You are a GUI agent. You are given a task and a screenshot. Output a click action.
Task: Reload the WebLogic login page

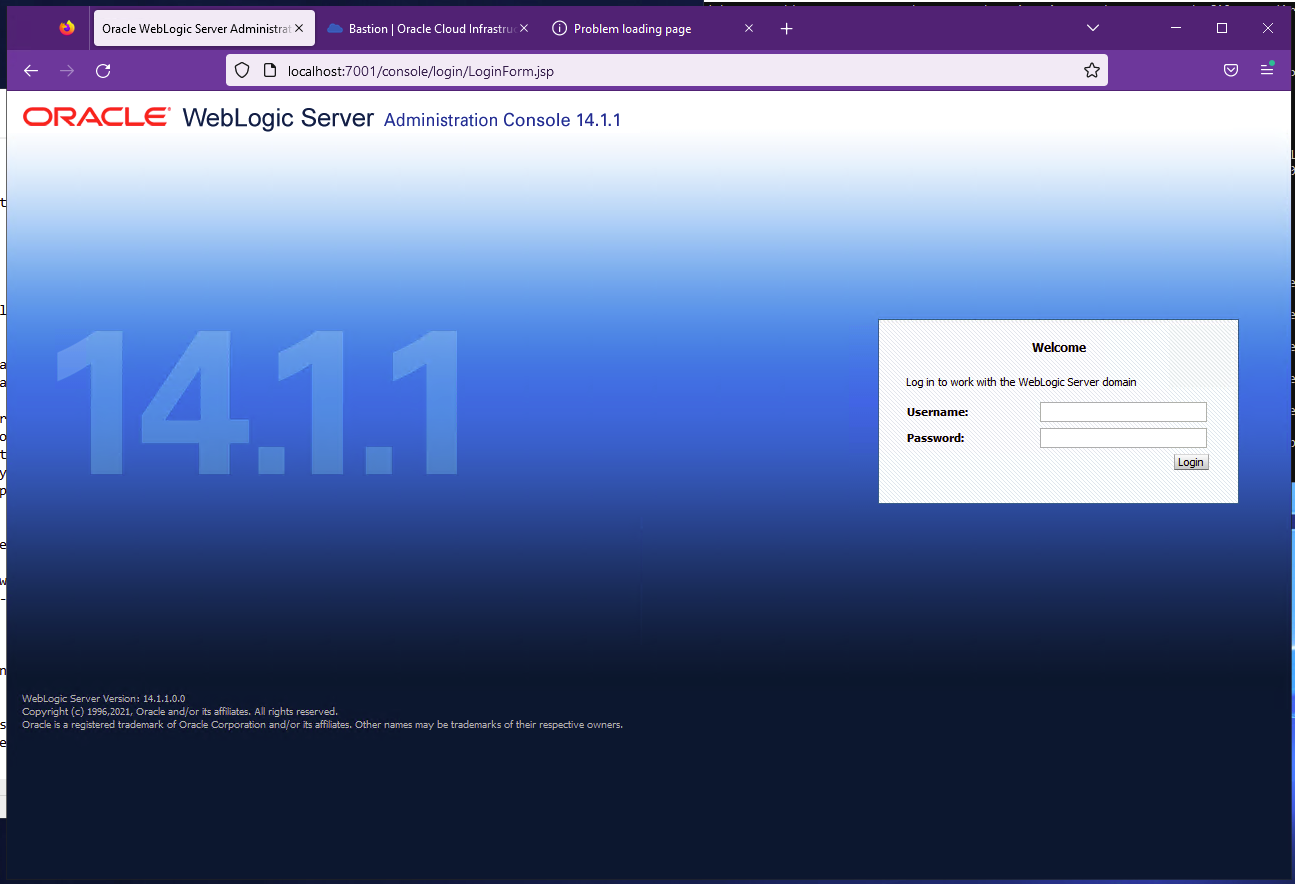tap(103, 70)
